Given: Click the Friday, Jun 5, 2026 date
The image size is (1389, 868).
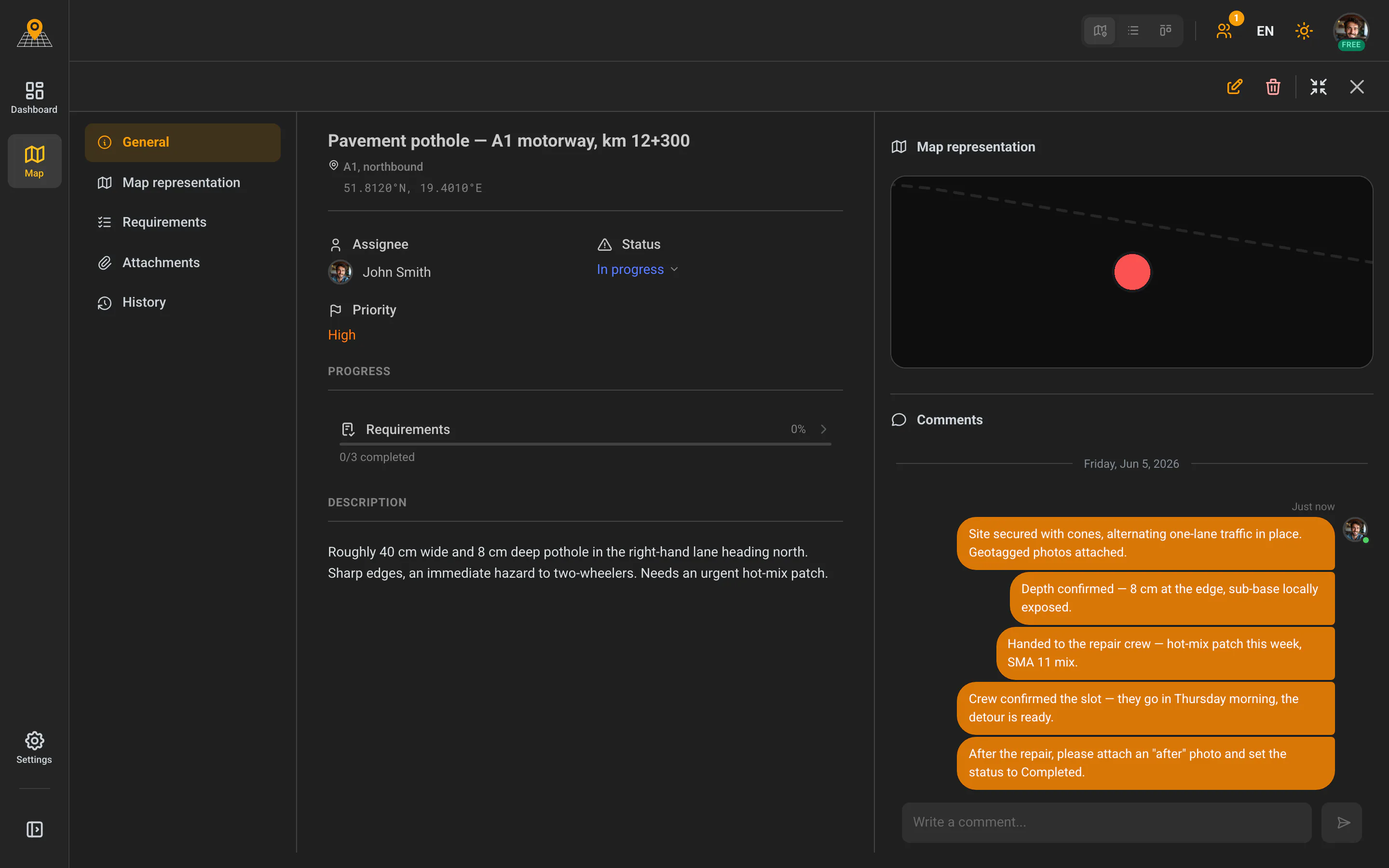Looking at the screenshot, I should [1130, 464].
